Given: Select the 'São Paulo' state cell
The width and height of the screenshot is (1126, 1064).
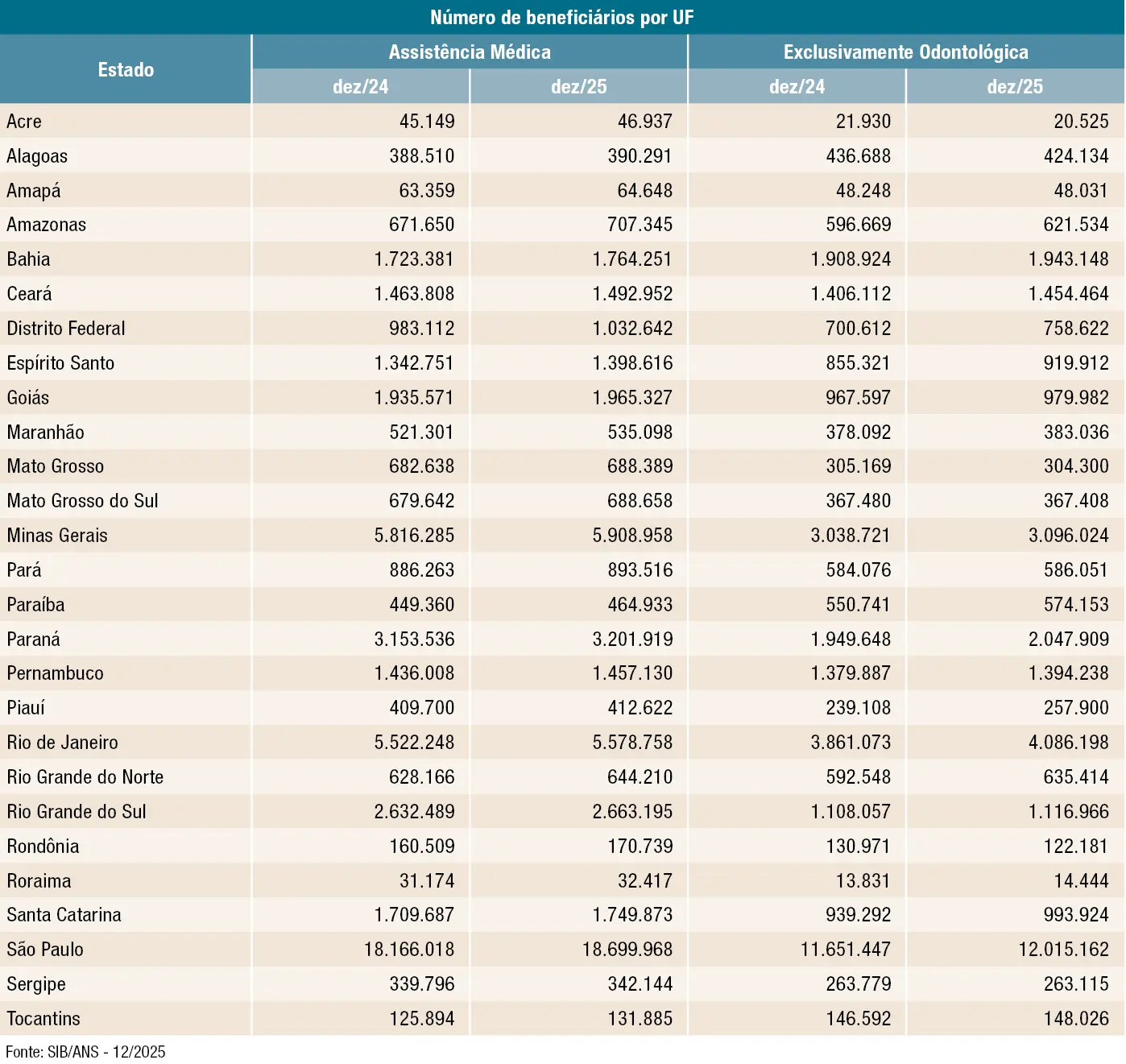Looking at the screenshot, I should pos(45,950).
